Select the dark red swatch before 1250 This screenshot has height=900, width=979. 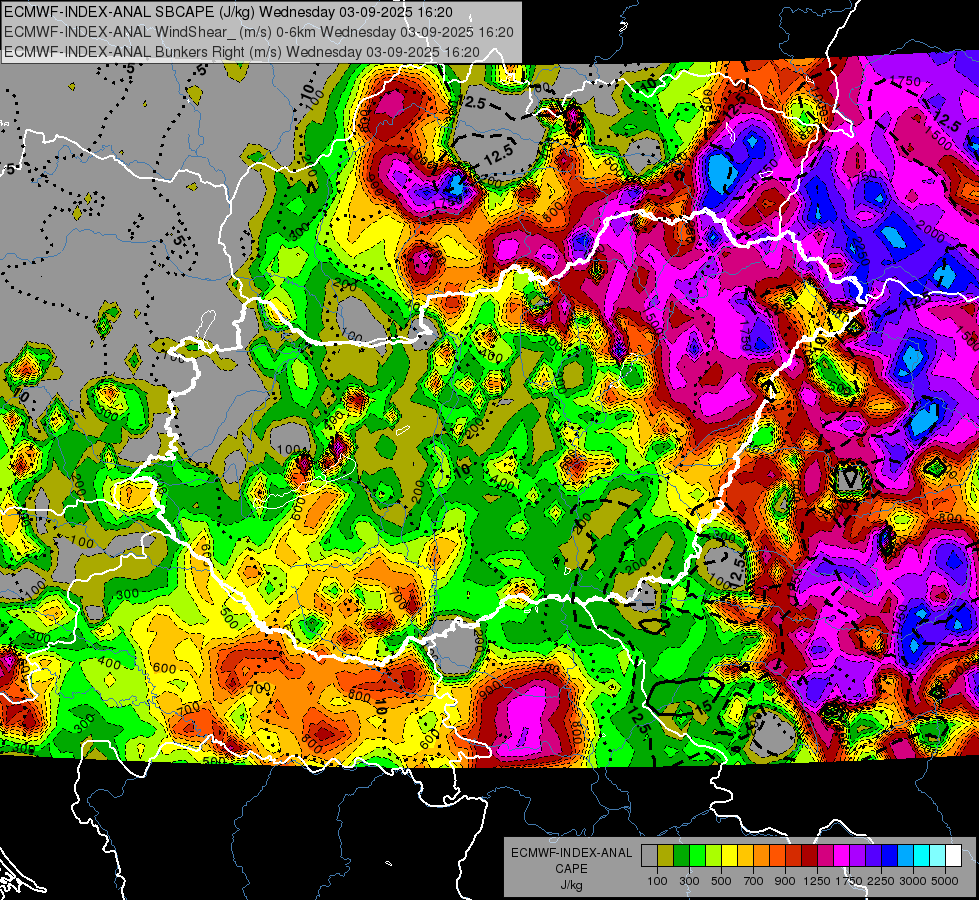click(809, 856)
